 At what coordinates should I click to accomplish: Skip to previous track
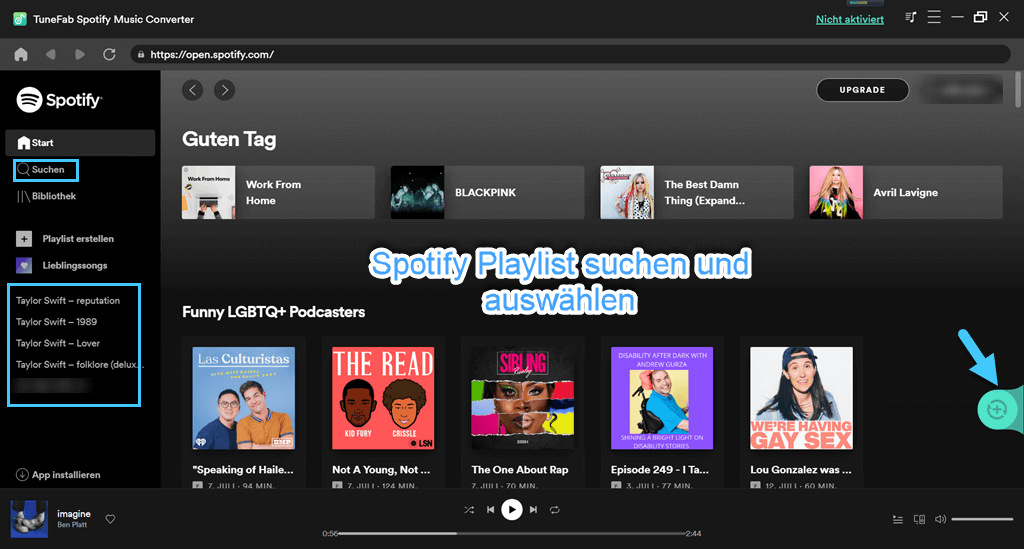pyautogui.click(x=490, y=510)
